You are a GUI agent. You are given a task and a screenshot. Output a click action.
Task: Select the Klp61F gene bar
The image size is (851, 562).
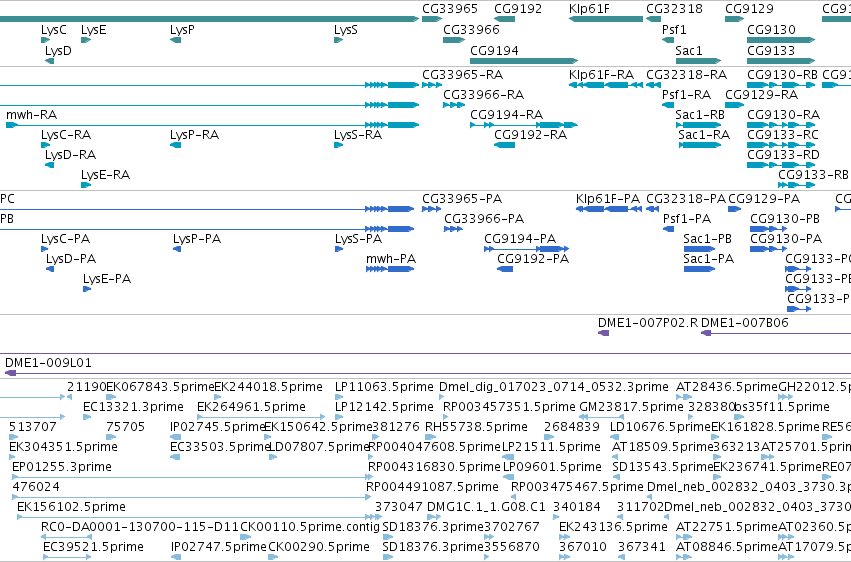click(x=606, y=19)
